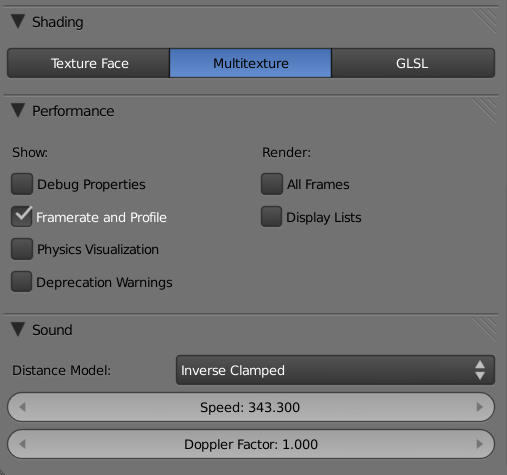This screenshot has width=507, height=475.
Task: Decrease Speed with left arrow
Action: pyautogui.click(x=22, y=407)
